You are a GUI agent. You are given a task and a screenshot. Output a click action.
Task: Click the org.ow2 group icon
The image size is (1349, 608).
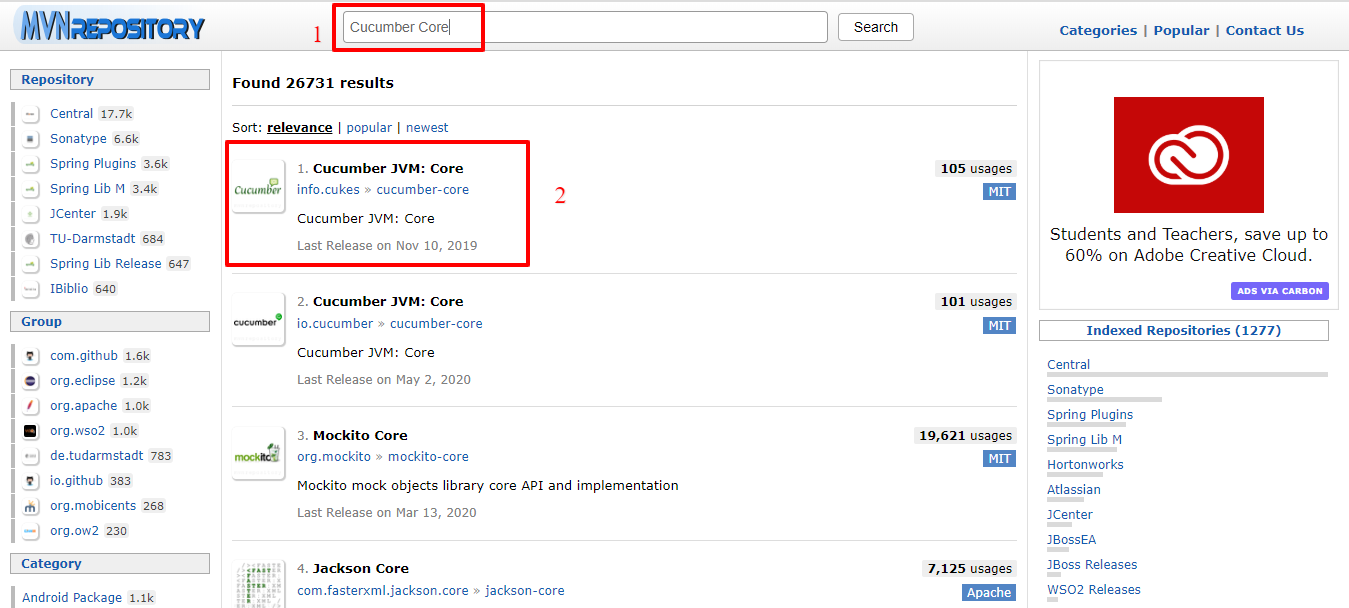coord(31,531)
